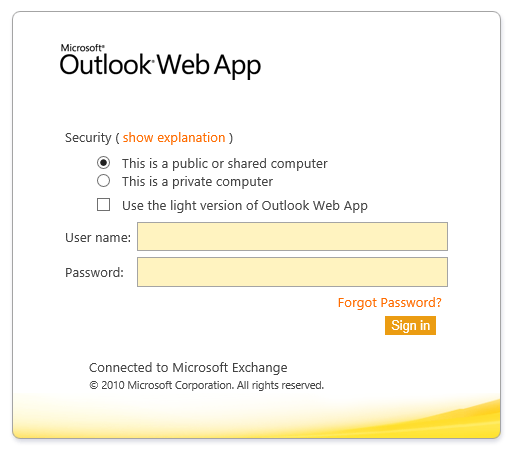
Task: Open the show explanation security link
Action: (174, 137)
